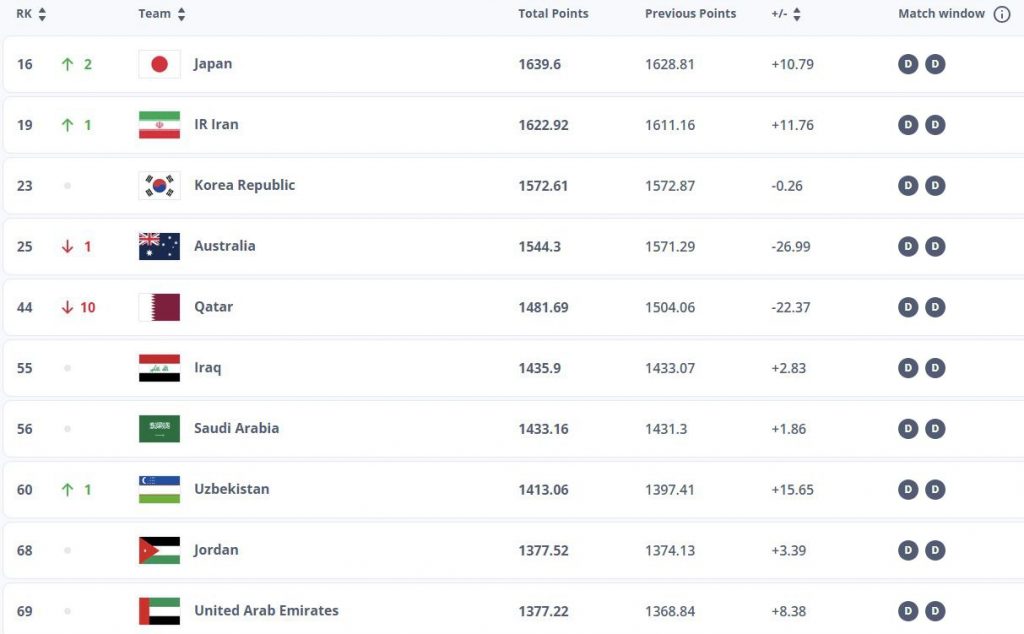The height and width of the screenshot is (634, 1024).
Task: Click first D match badge for Japan
Action: [908, 64]
